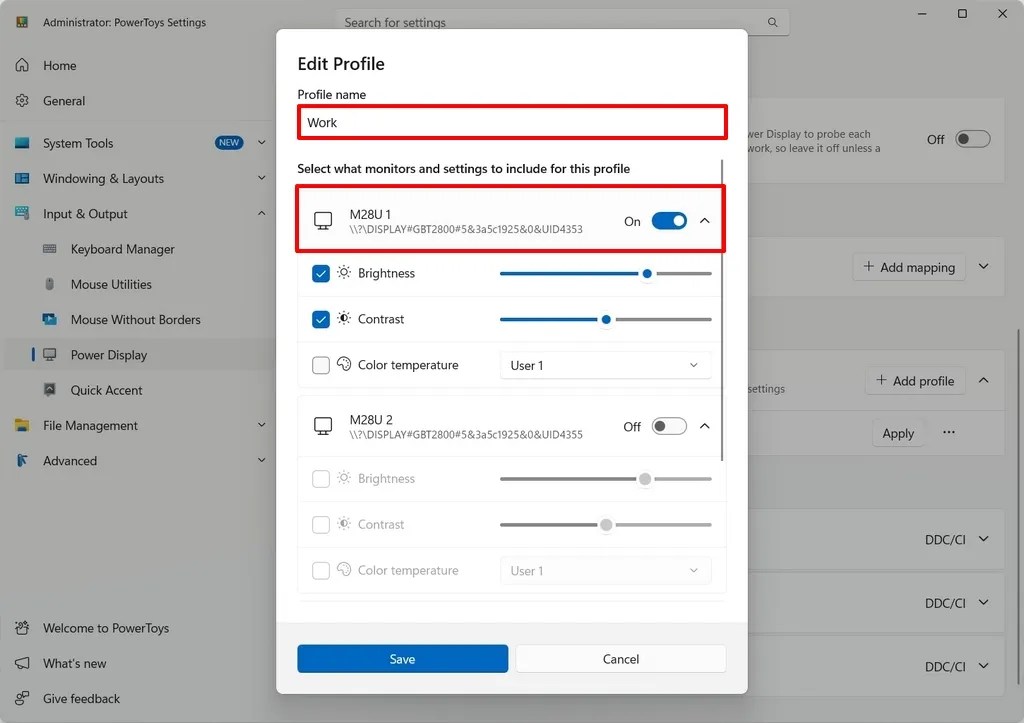Image resolution: width=1024 pixels, height=723 pixels.
Task: Click the Quick Accent icon
Action: point(50,390)
